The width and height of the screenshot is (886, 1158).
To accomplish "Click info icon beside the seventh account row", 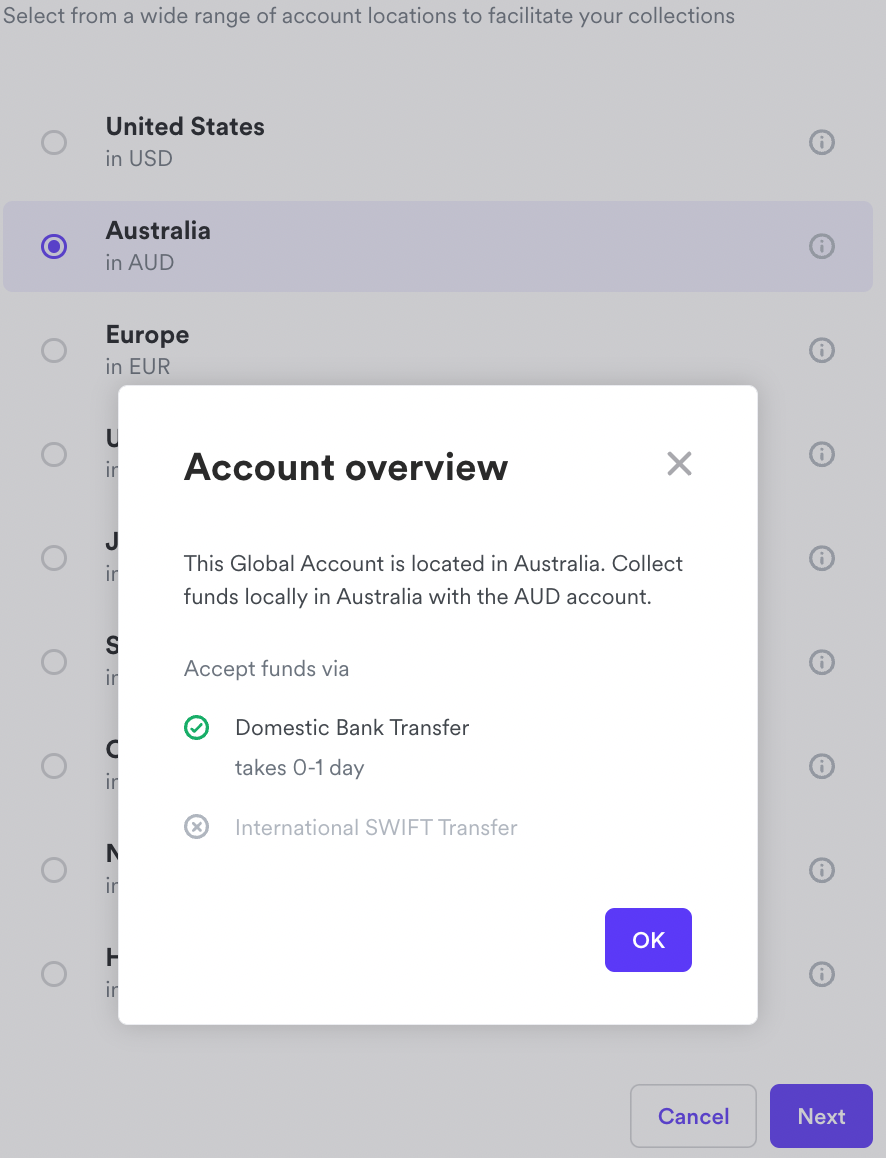I will [822, 767].
